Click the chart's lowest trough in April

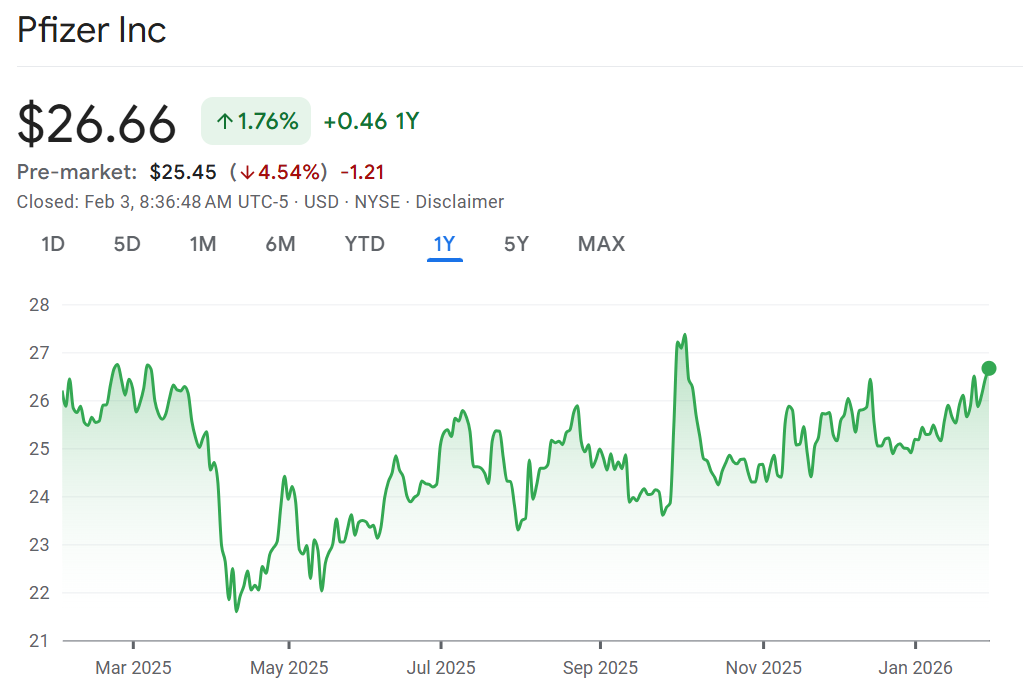point(237,610)
